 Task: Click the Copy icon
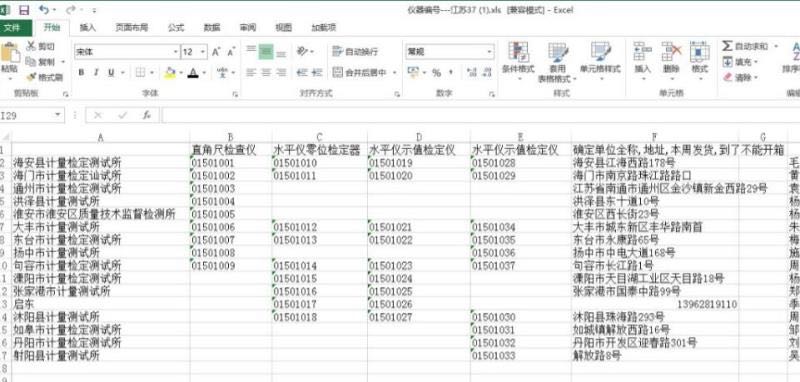(31, 62)
